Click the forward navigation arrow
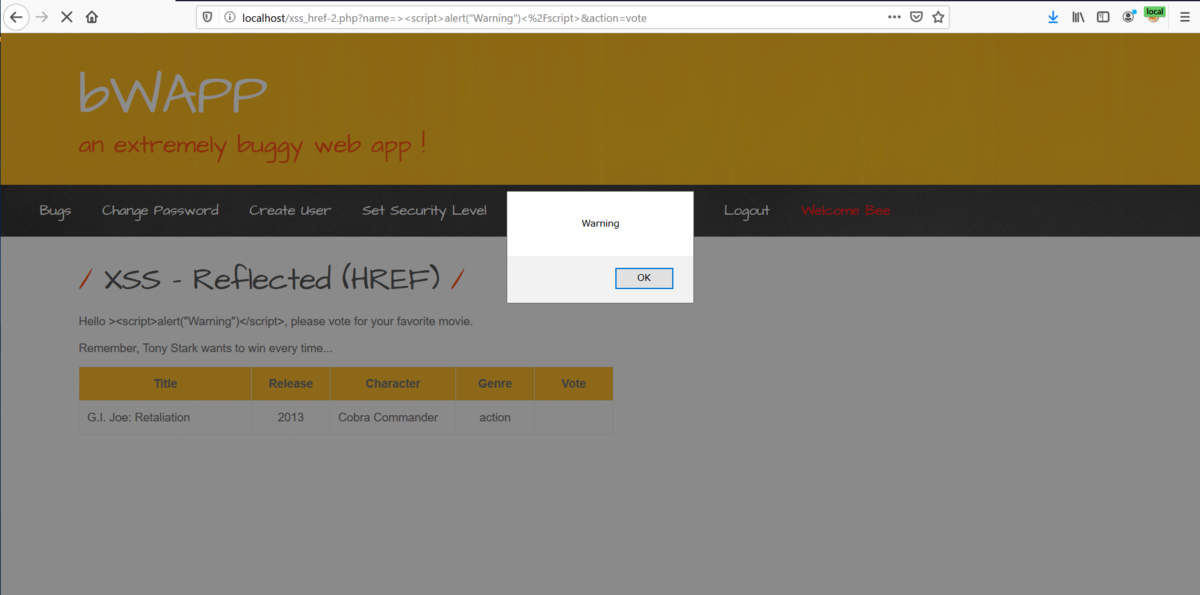 pos(42,17)
